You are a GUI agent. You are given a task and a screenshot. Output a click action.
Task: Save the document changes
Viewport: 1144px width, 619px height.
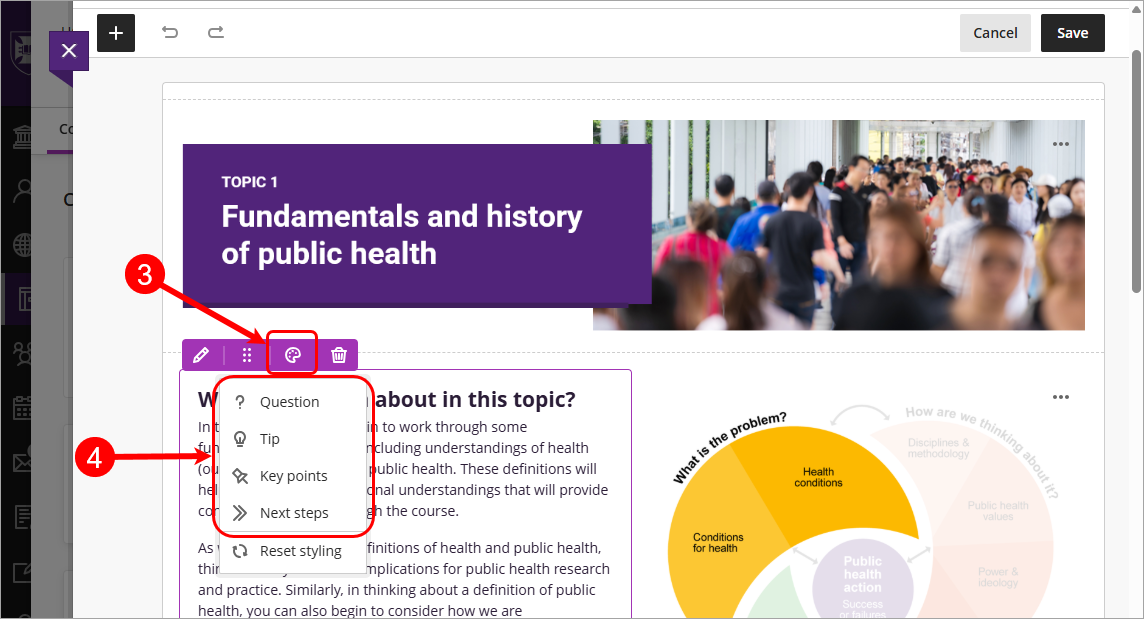1072,33
